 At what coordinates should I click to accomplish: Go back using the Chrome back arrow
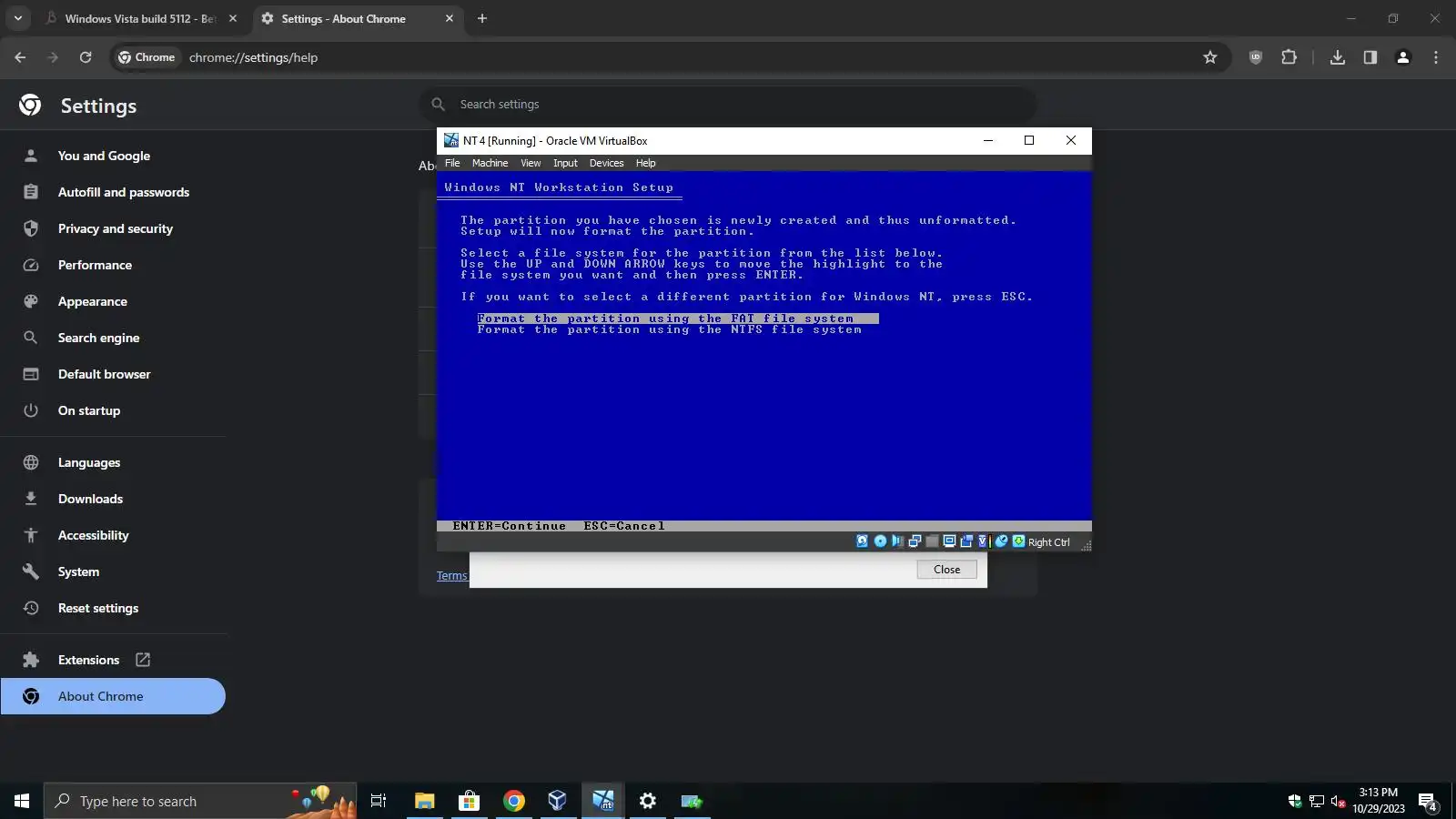coord(20,57)
